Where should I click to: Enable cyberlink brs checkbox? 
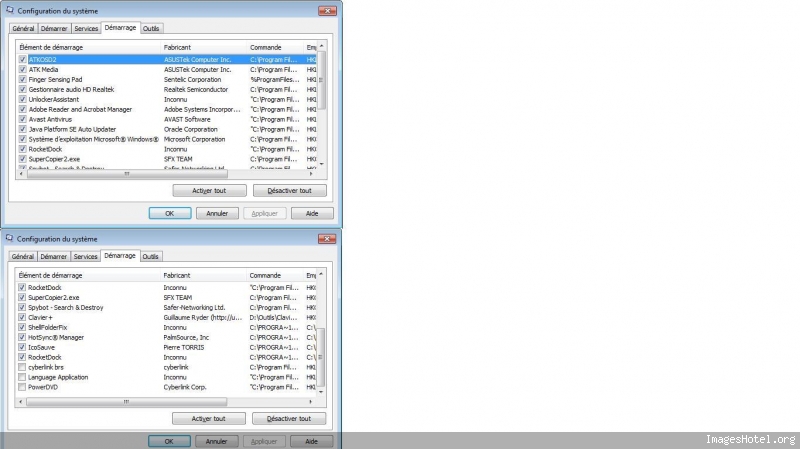pyautogui.click(x=22, y=367)
